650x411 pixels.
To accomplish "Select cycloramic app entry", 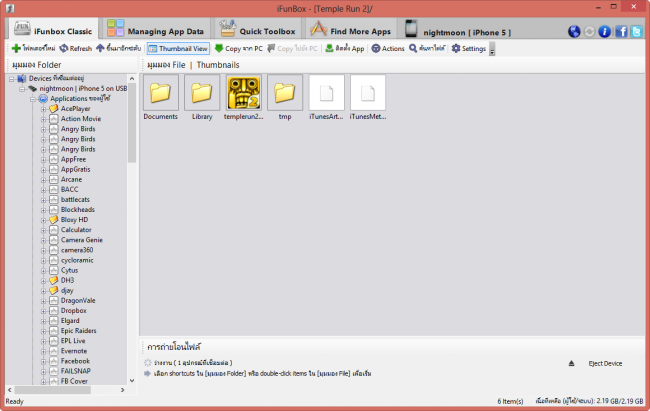I will 77,260.
